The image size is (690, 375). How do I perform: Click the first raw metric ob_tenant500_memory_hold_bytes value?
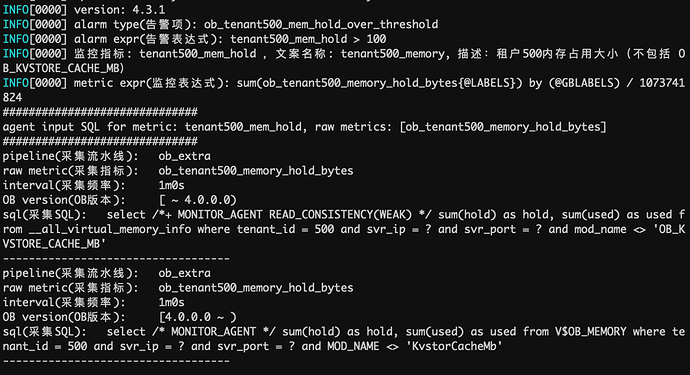256,171
